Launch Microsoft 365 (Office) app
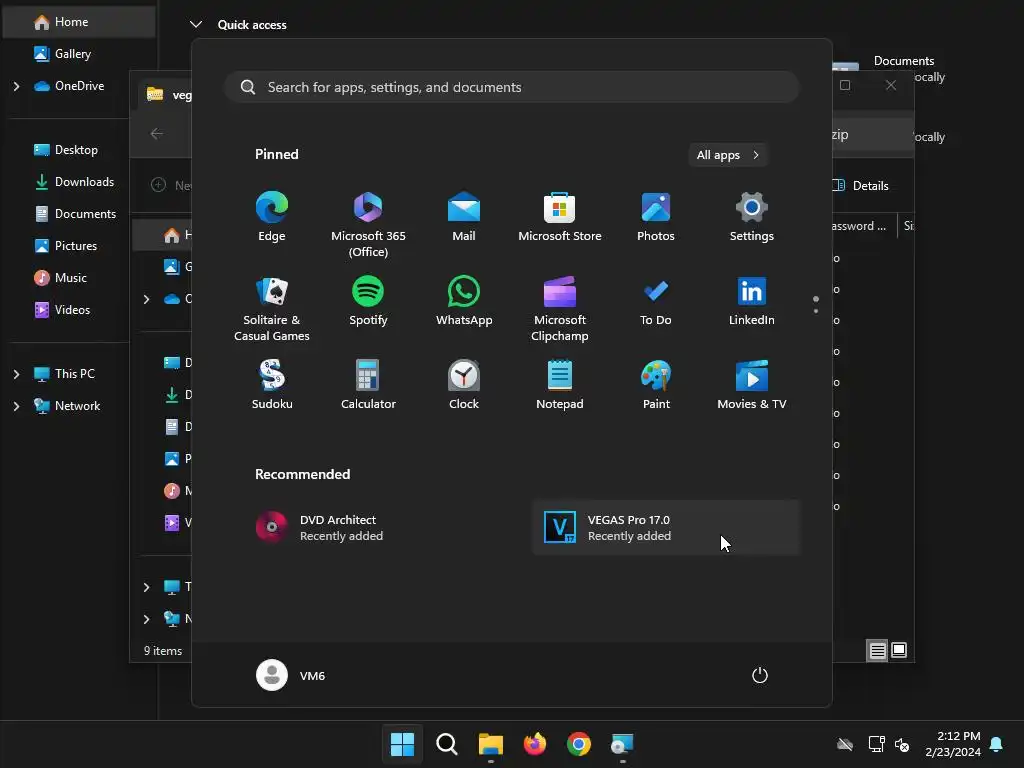The width and height of the screenshot is (1024, 768). pos(368,225)
